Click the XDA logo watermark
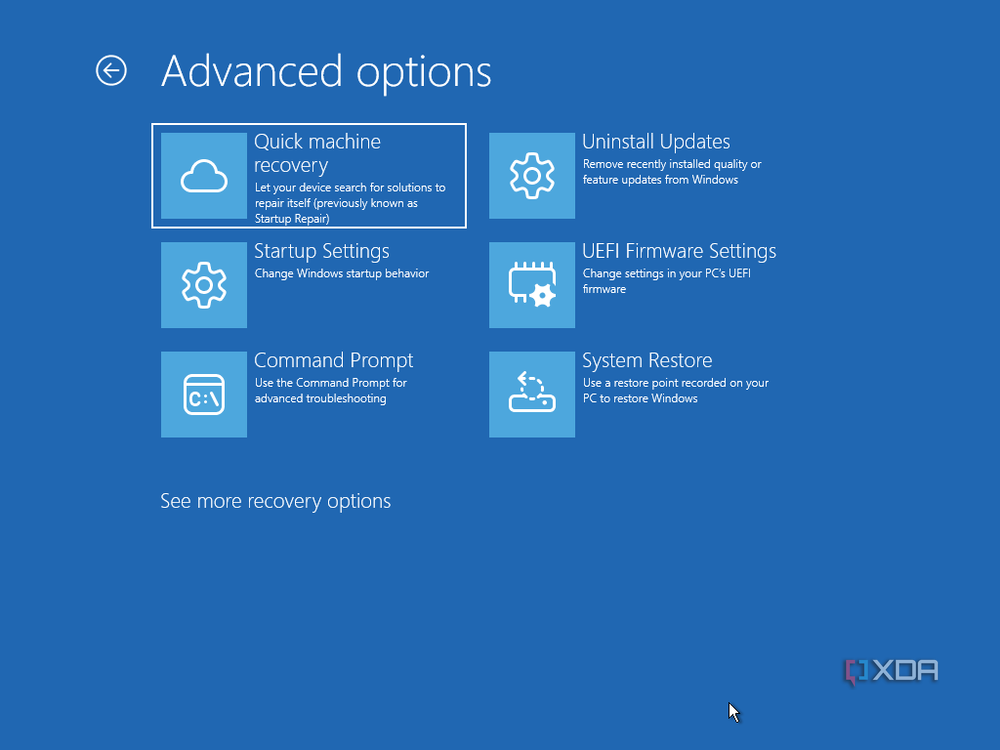Screen dimensions: 1000x750 [x=892, y=672]
